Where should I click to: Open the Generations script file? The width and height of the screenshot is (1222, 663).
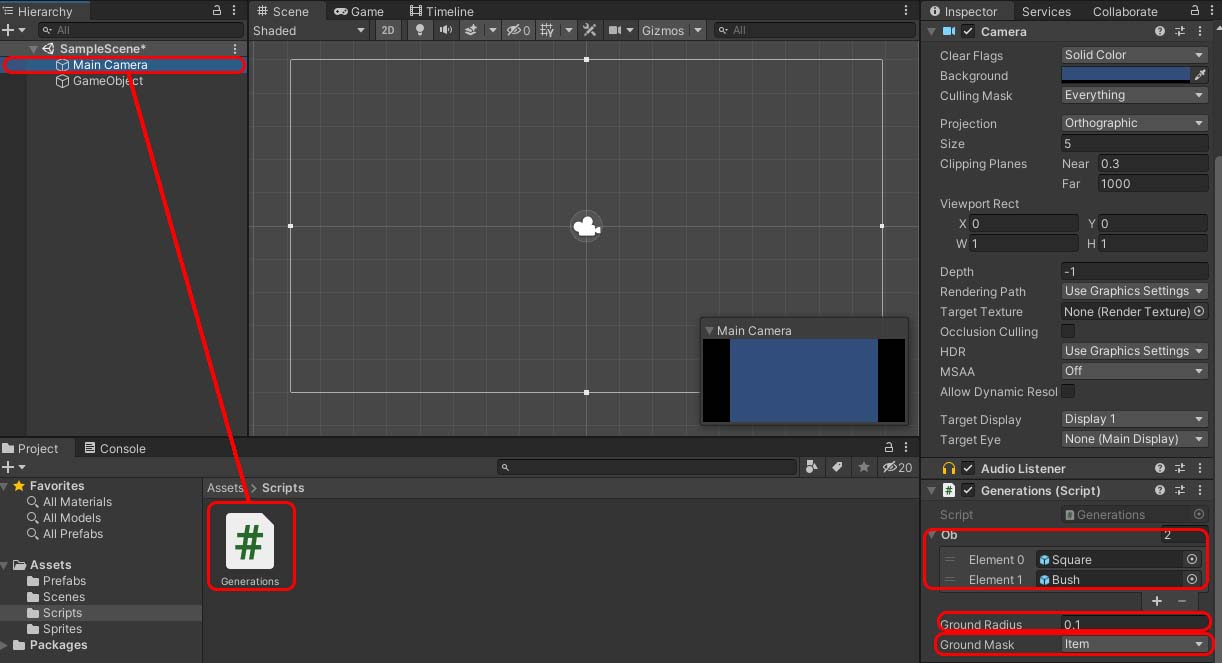(x=250, y=546)
